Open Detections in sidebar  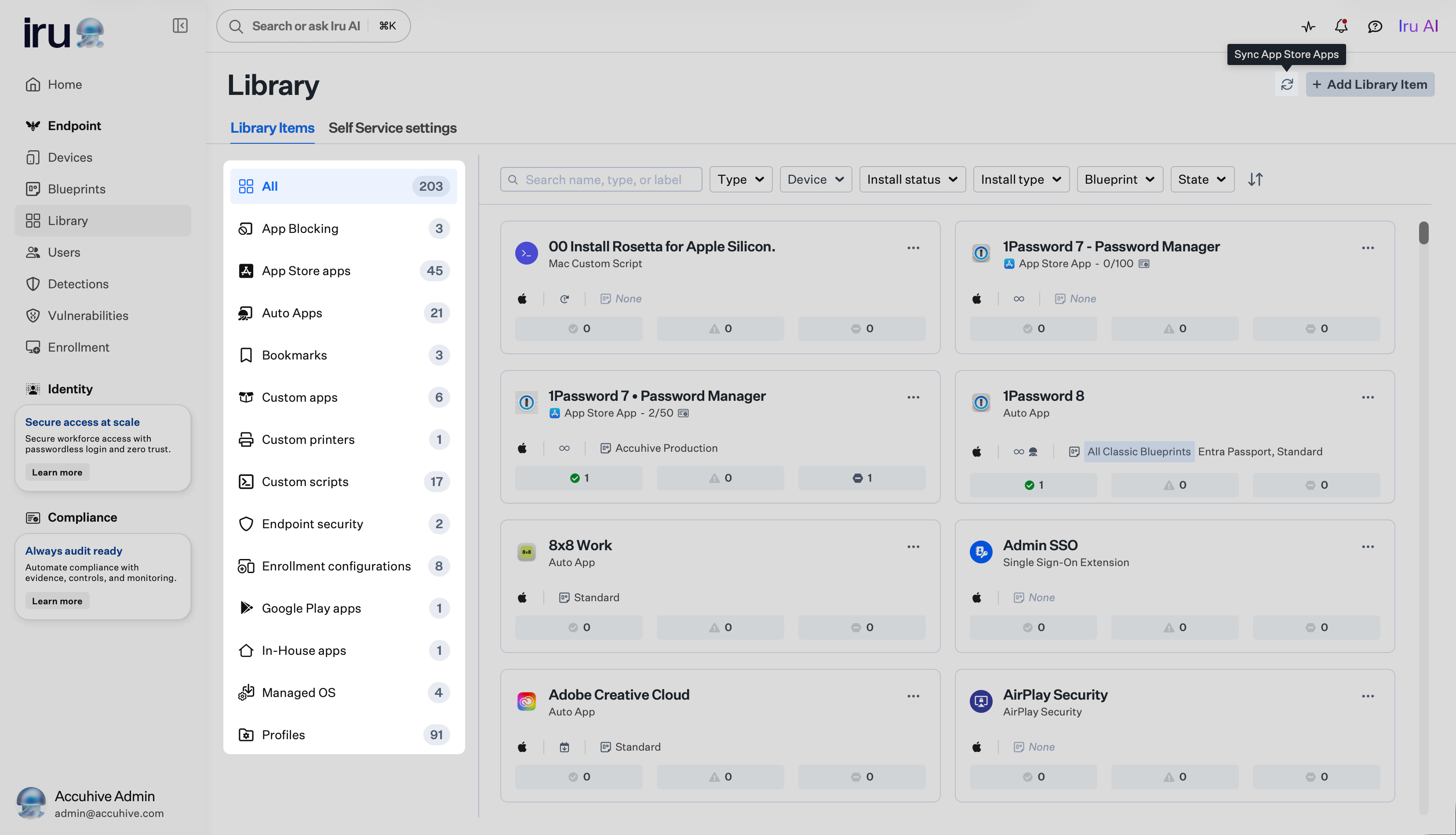(103, 284)
